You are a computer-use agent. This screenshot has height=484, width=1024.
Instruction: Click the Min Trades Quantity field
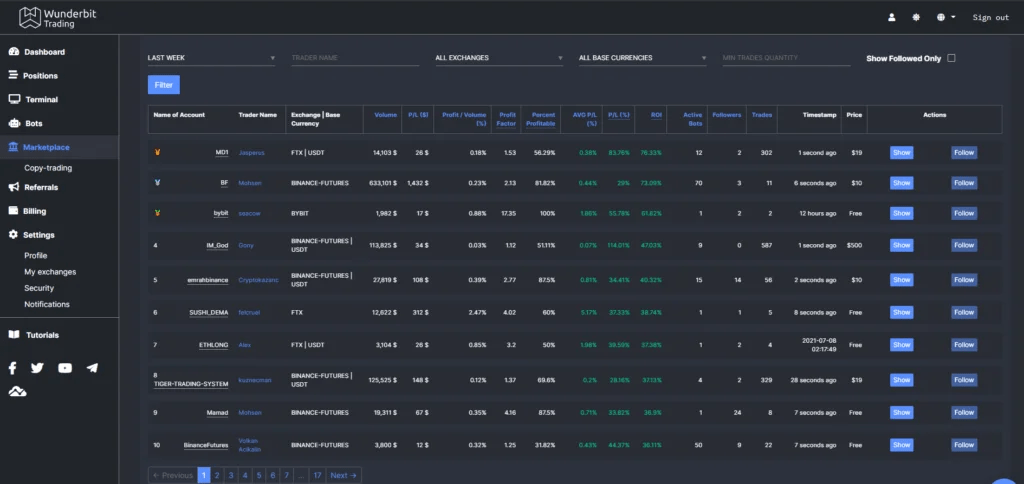click(x=786, y=58)
